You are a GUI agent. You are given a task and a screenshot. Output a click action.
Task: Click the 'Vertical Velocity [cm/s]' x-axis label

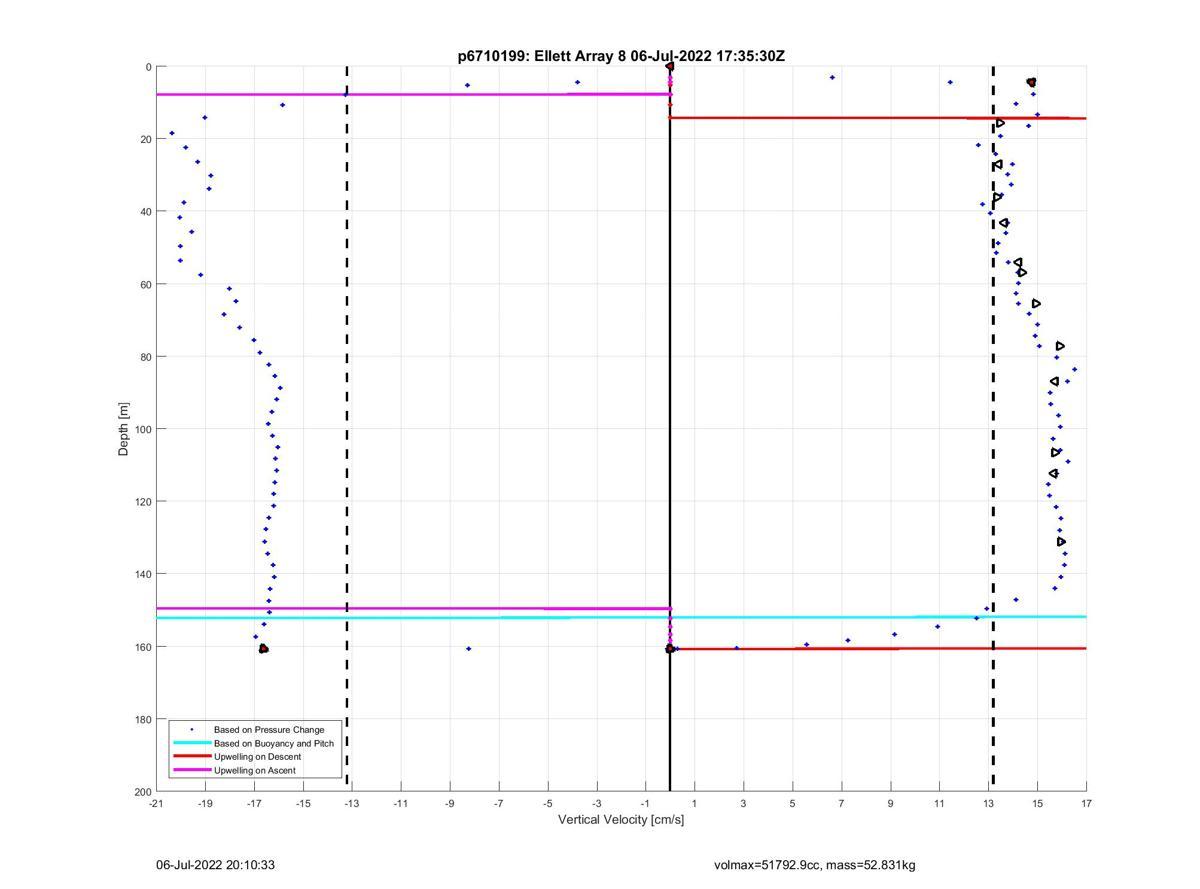pos(621,820)
